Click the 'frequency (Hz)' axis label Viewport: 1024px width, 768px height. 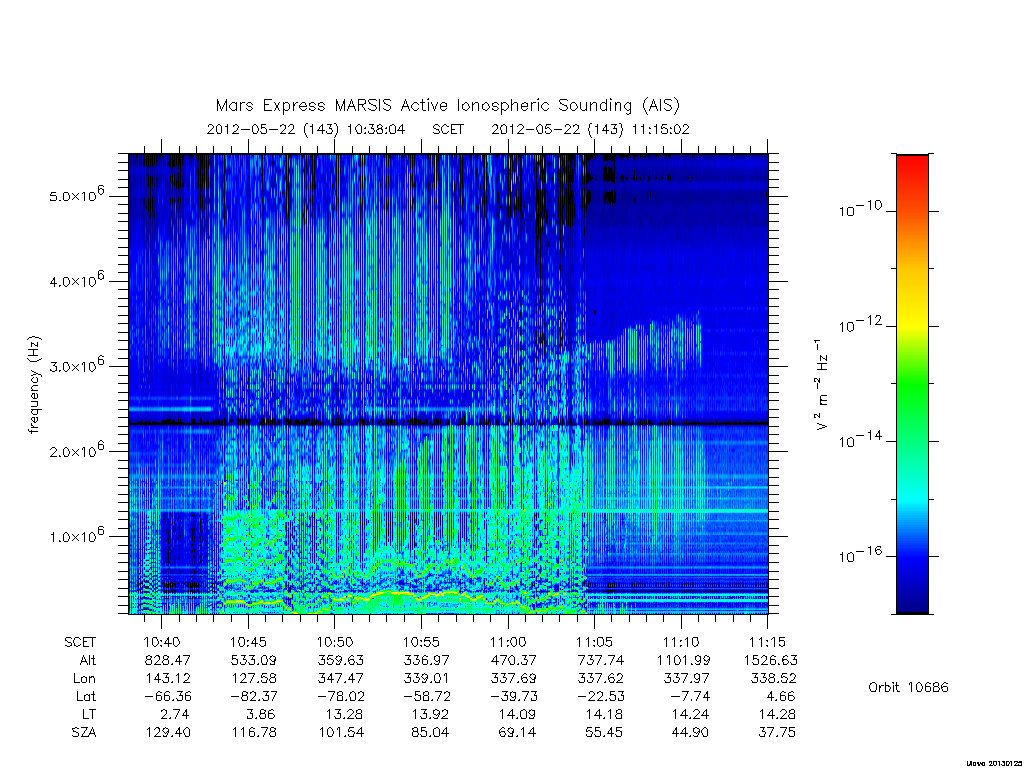(x=35, y=385)
